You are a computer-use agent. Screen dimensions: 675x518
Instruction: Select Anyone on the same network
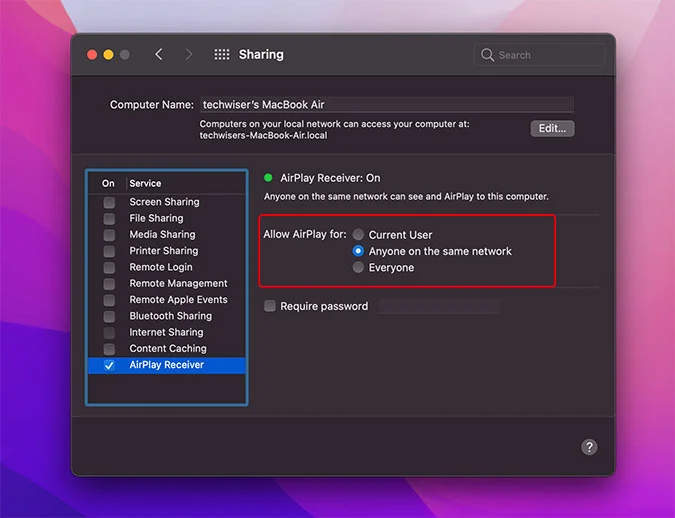point(358,251)
